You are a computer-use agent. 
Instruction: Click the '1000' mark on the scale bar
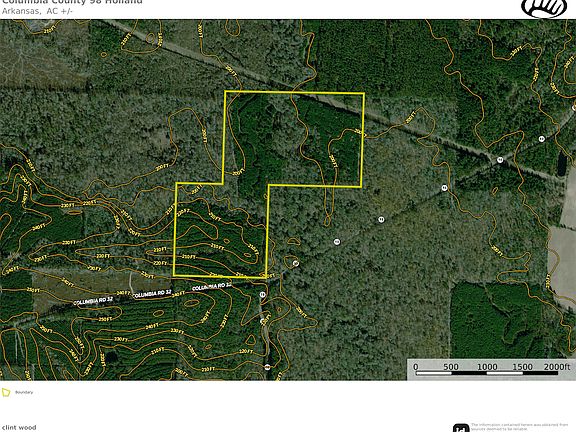(487, 367)
